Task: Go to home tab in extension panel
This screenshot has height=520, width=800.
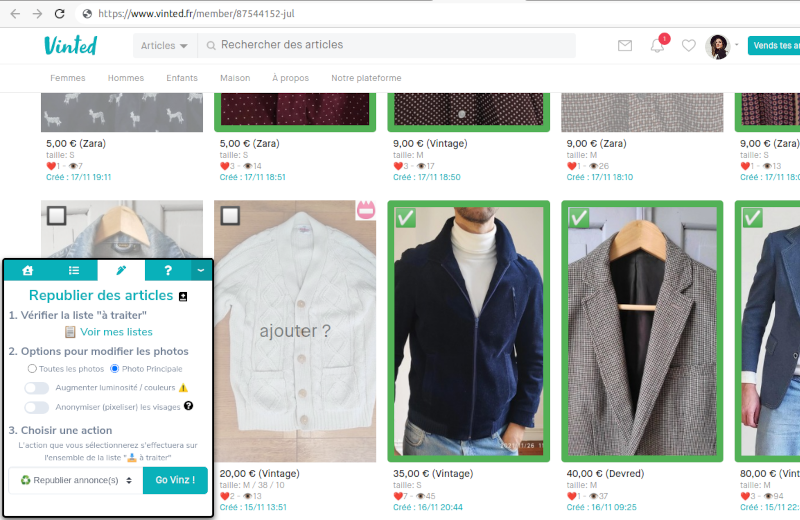Action: 28,270
